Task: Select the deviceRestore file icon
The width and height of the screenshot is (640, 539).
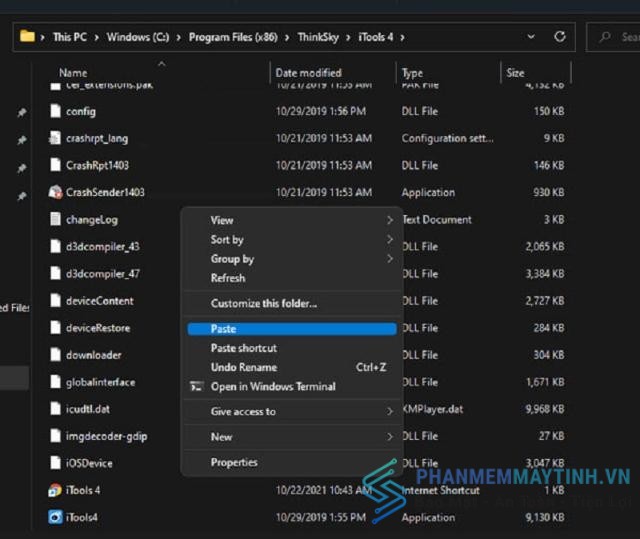Action: [x=55, y=327]
